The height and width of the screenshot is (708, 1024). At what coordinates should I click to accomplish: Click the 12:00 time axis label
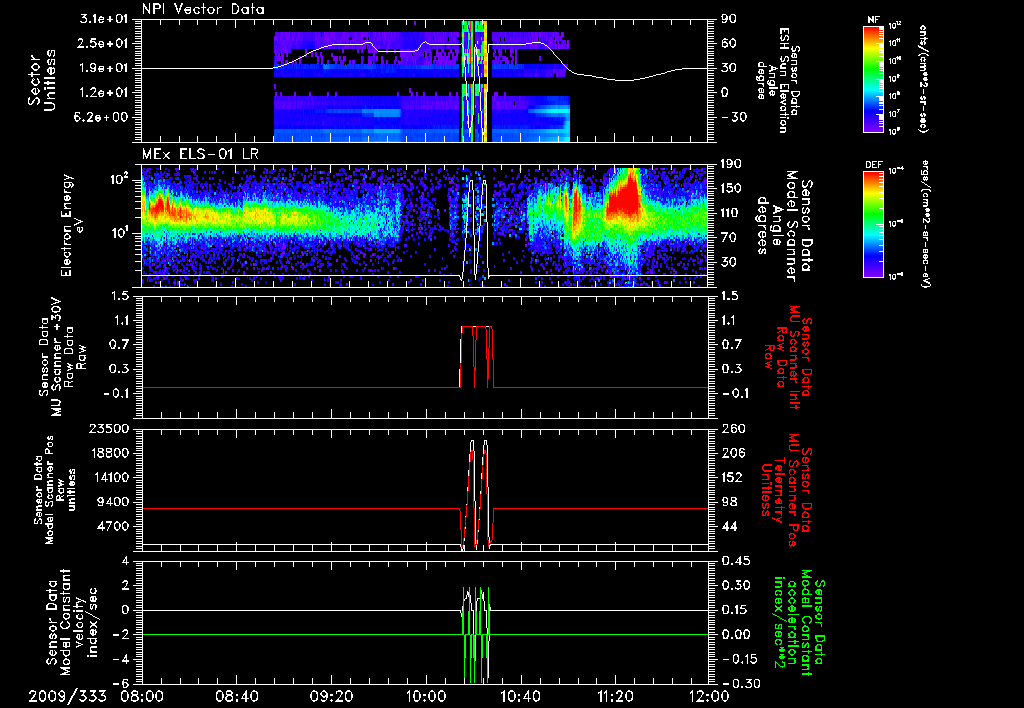(709, 697)
